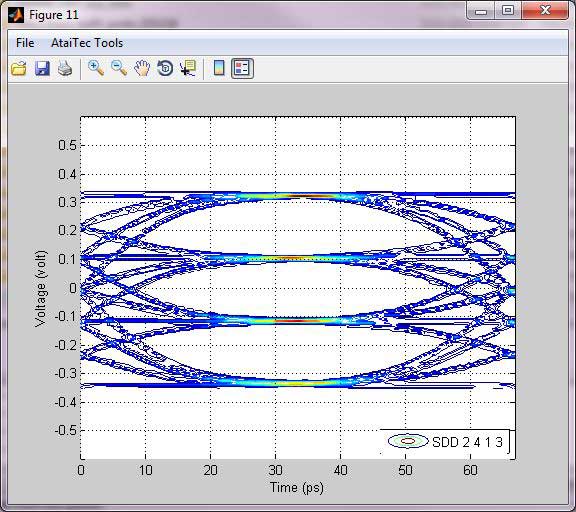This screenshot has height=512, width=576.
Task: Toggle the Insert Legend button off
Action: (242, 68)
